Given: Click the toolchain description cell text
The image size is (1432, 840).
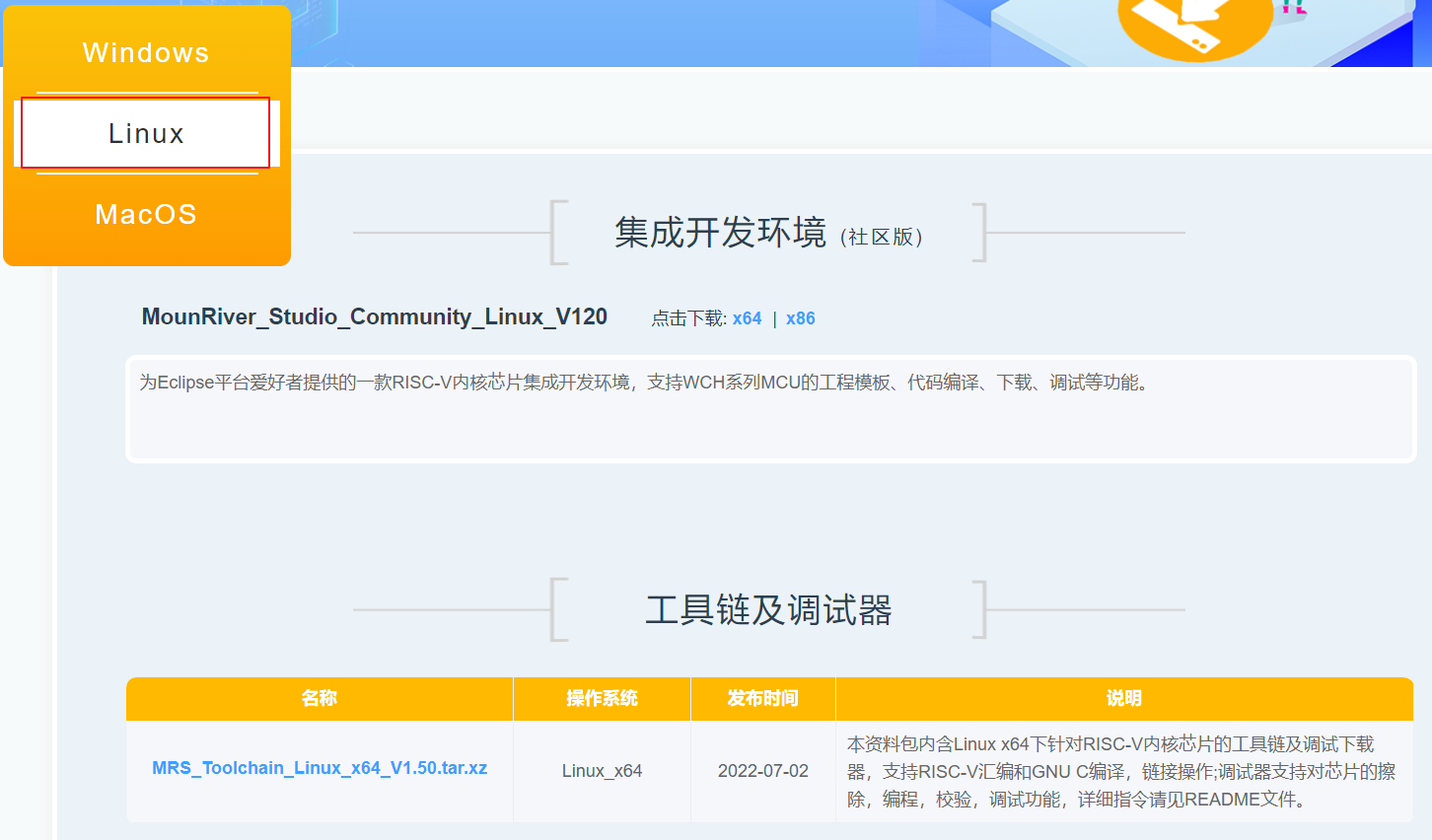Looking at the screenshot, I should [1121, 771].
